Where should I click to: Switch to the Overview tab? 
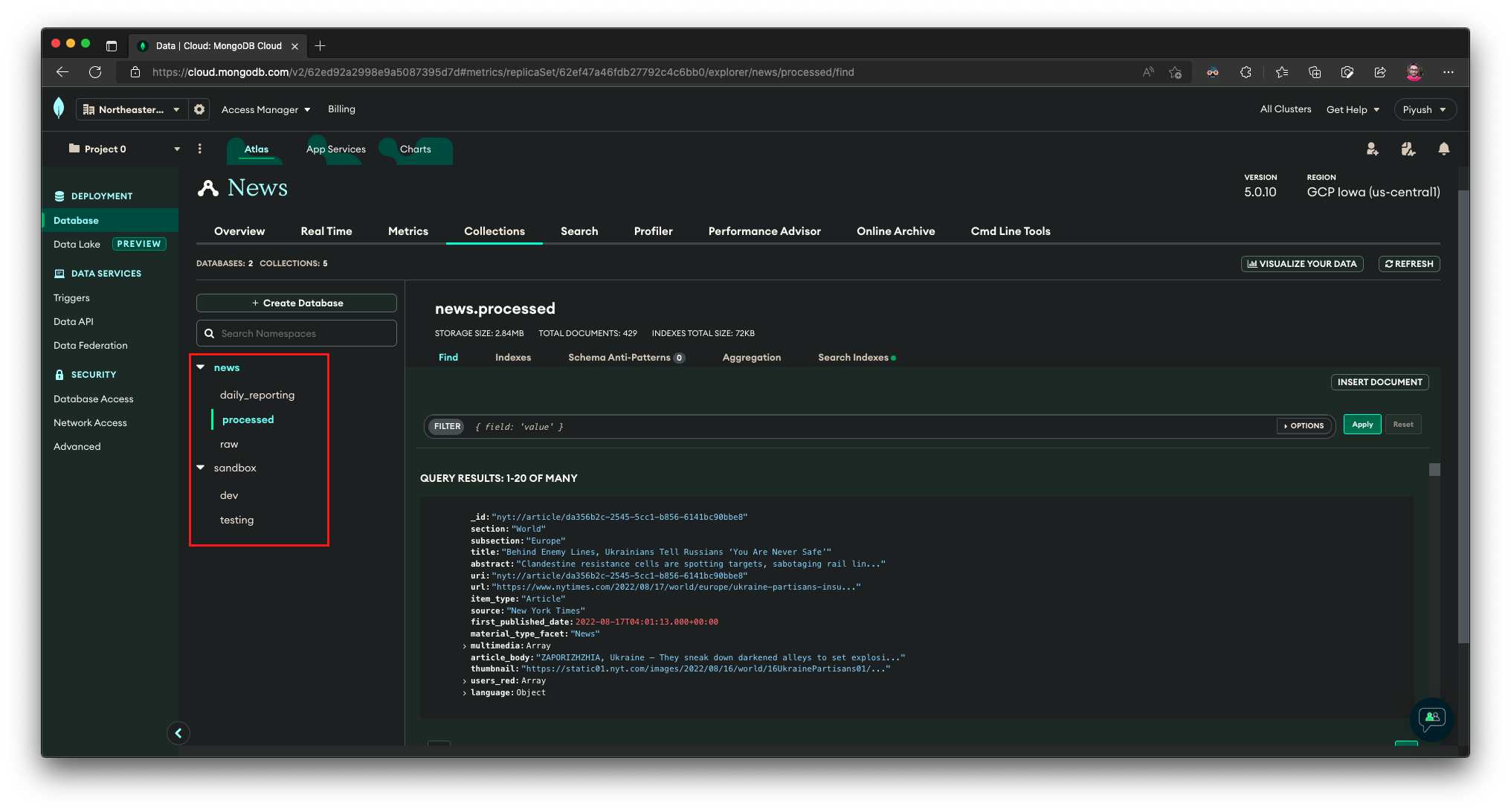pos(239,231)
